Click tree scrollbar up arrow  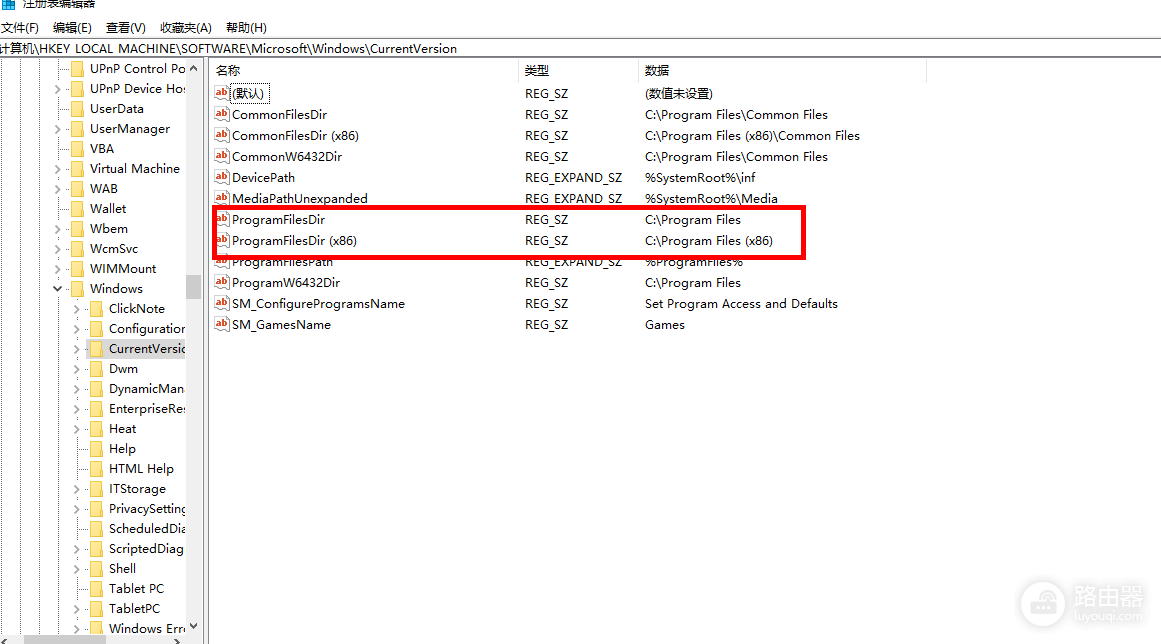click(x=193, y=68)
